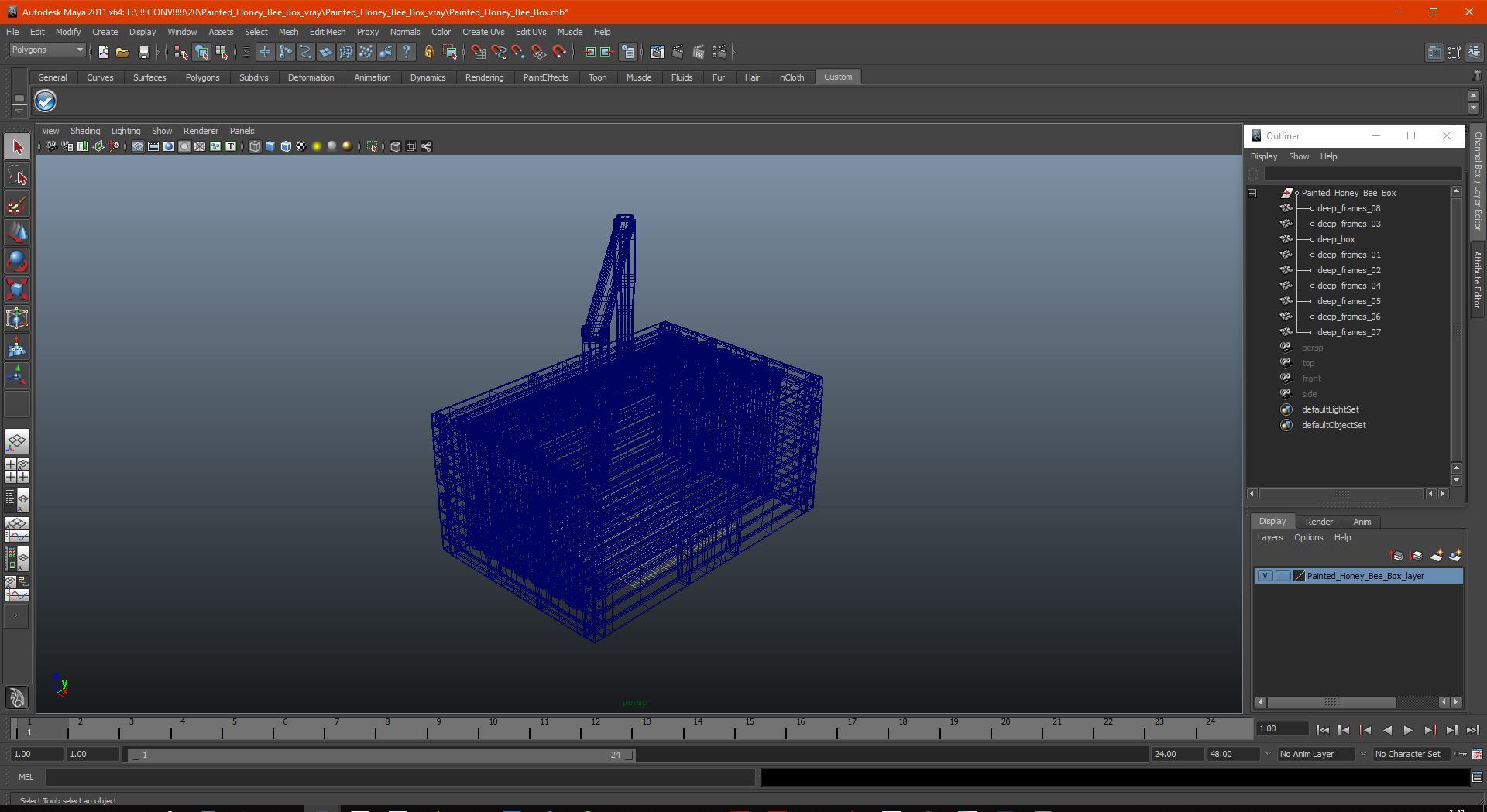1487x812 pixels.
Task: Toggle Resolution Gate in viewport toolbar
Action: pyautogui.click(x=169, y=146)
